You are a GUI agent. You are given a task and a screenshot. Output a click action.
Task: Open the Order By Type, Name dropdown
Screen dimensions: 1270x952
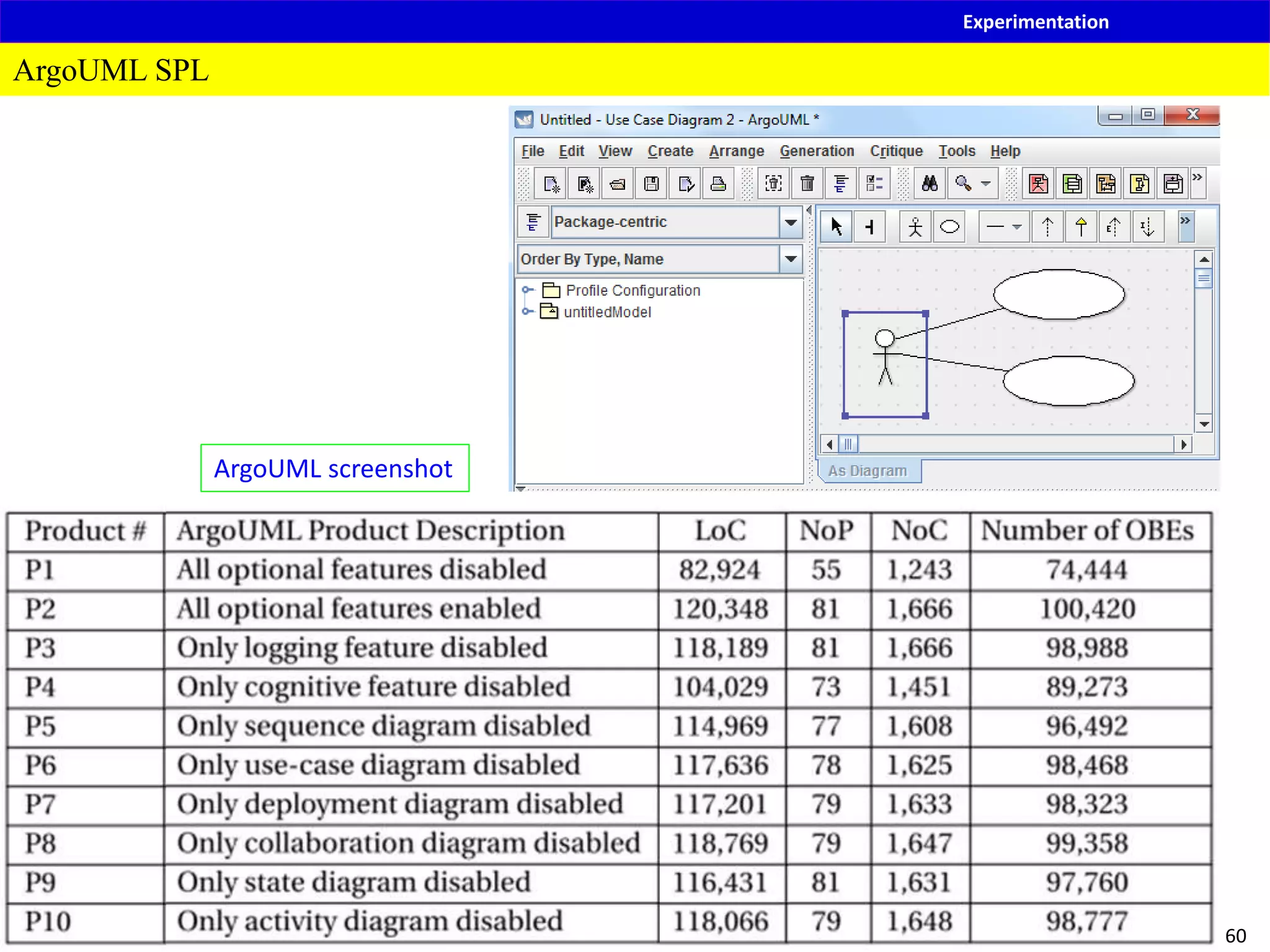791,259
